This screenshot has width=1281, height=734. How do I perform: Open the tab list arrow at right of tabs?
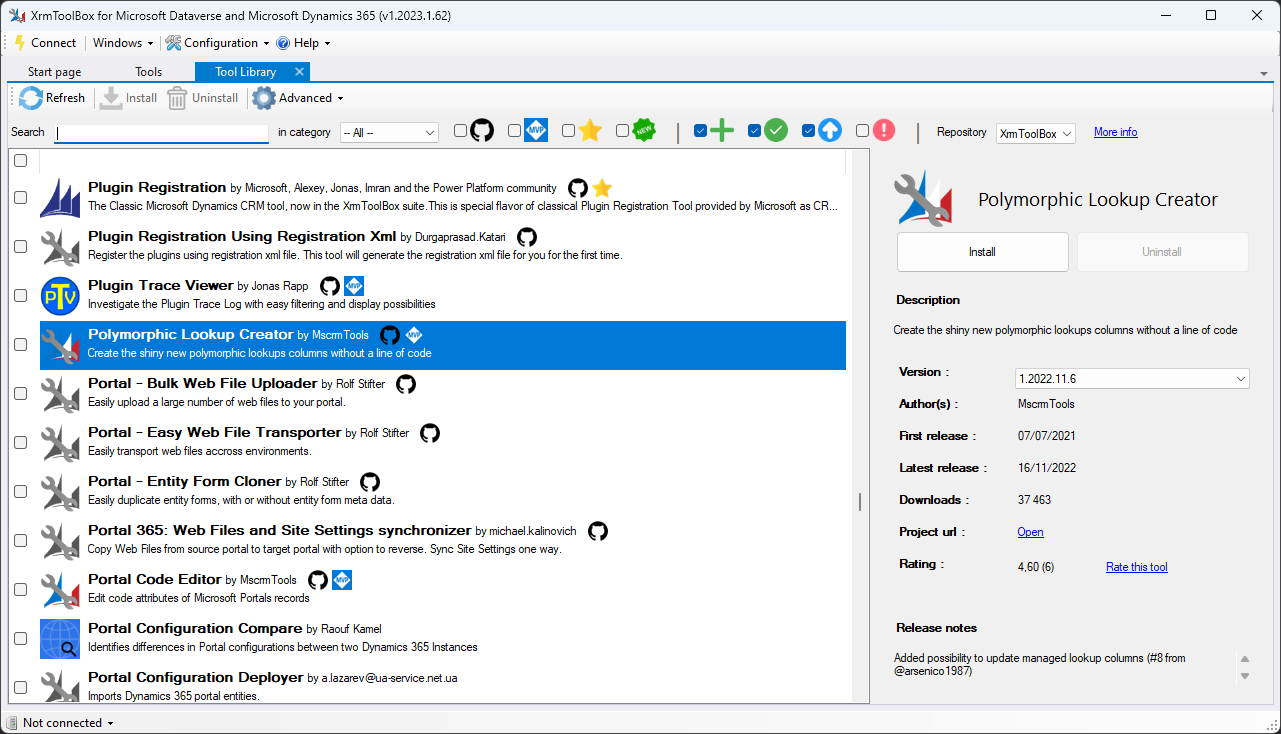coord(1264,74)
